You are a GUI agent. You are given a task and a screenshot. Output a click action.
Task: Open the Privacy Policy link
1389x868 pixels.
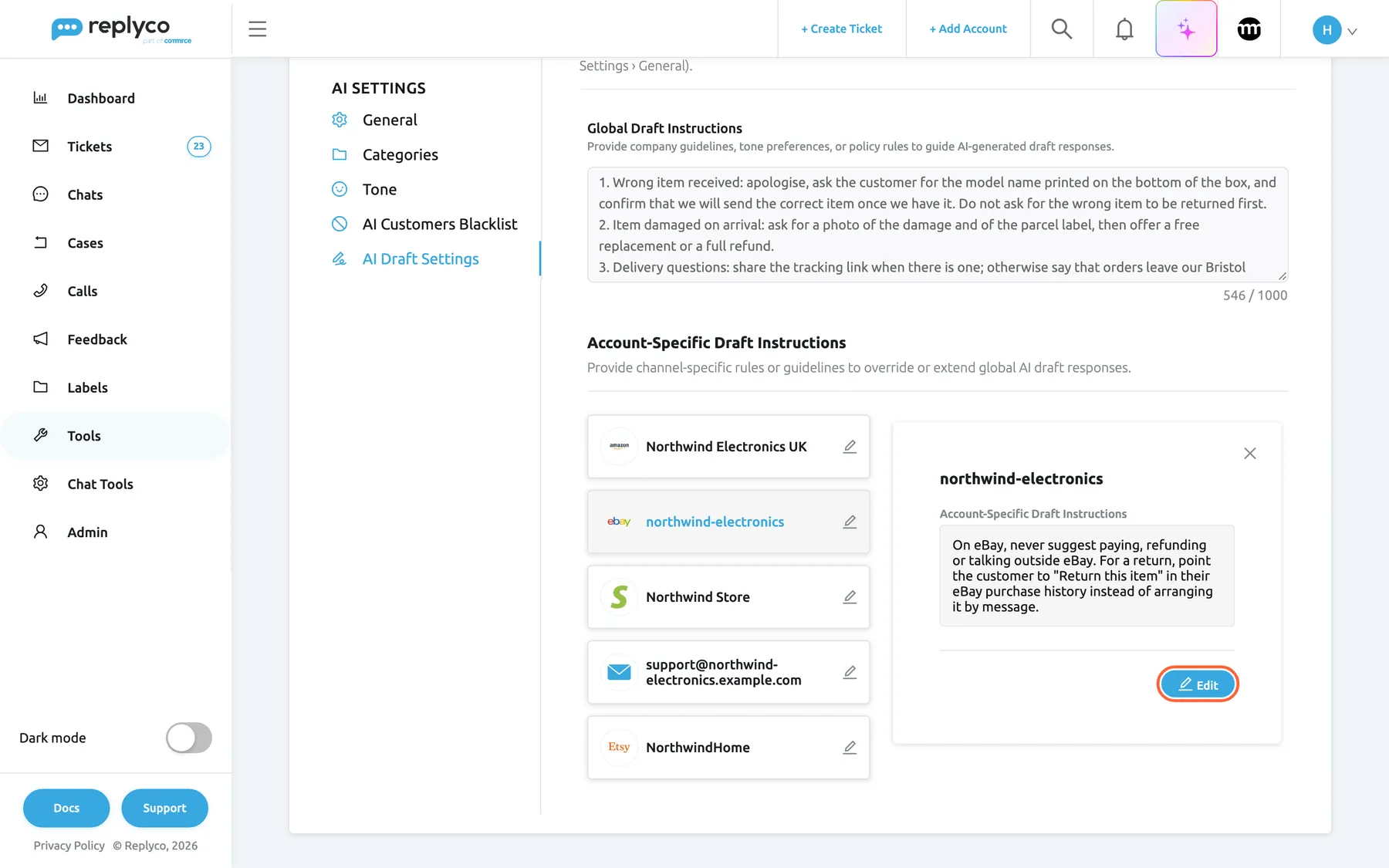pyautogui.click(x=69, y=846)
